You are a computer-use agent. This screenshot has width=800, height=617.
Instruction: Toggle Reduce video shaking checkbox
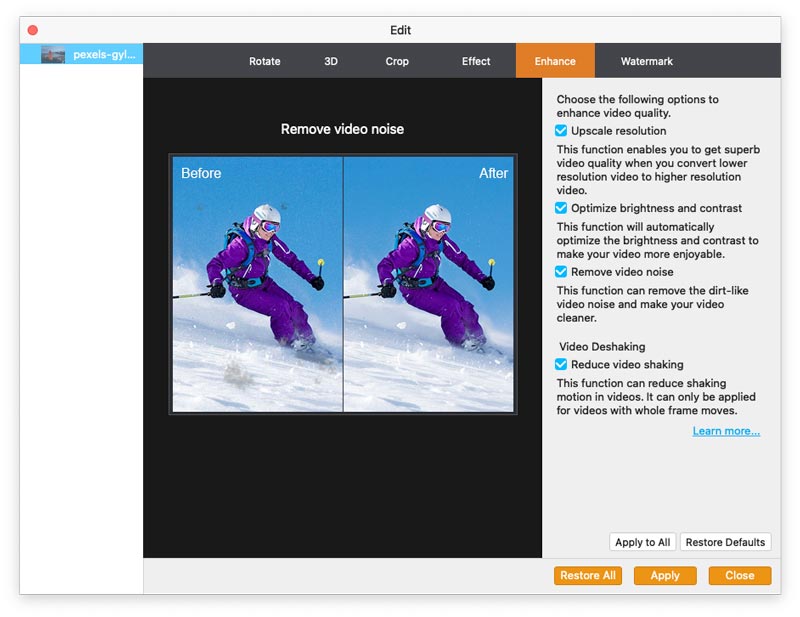[561, 364]
